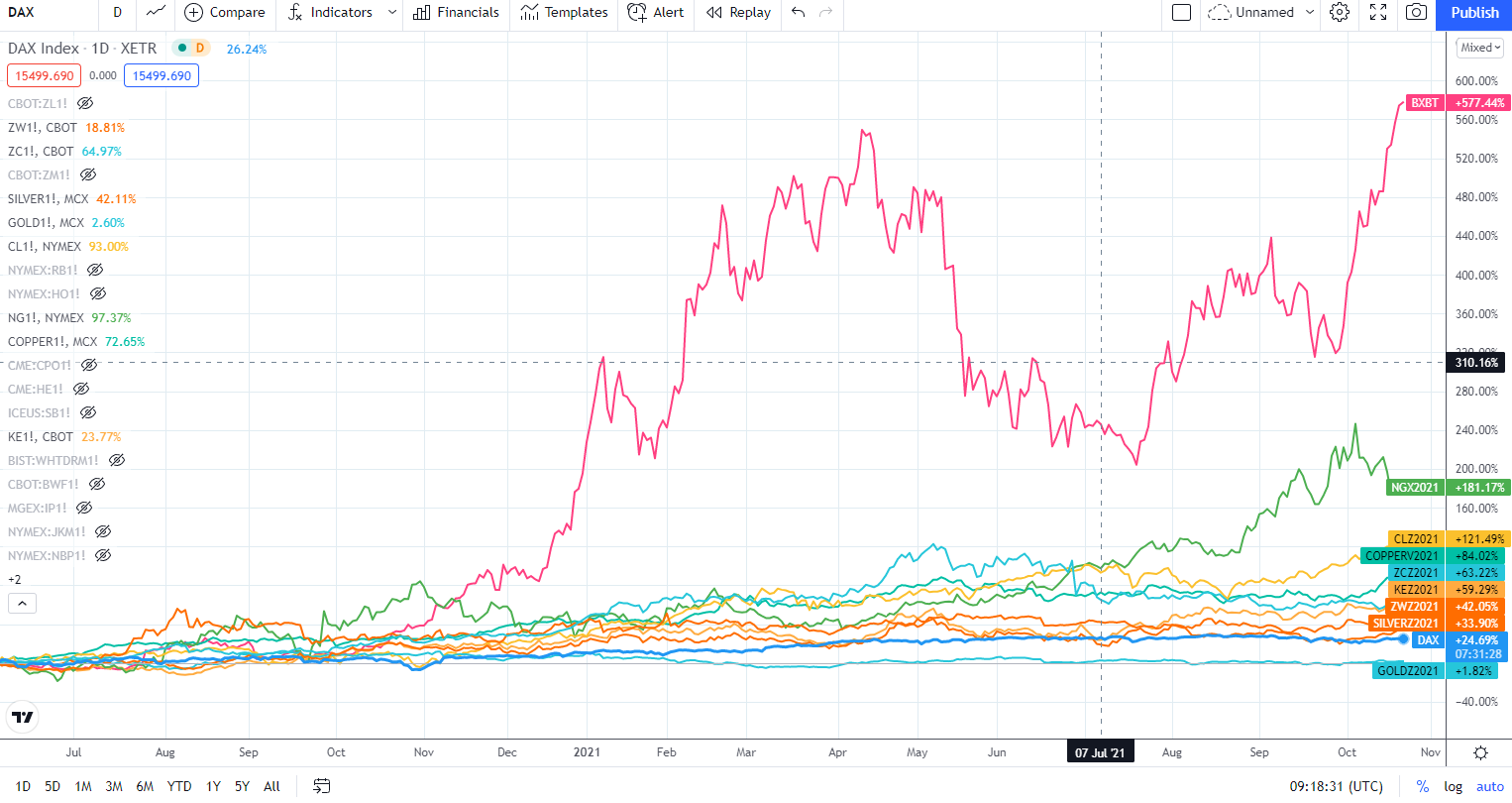Create an Alert with the clock icon
The height and width of the screenshot is (803, 1512).
[637, 12]
